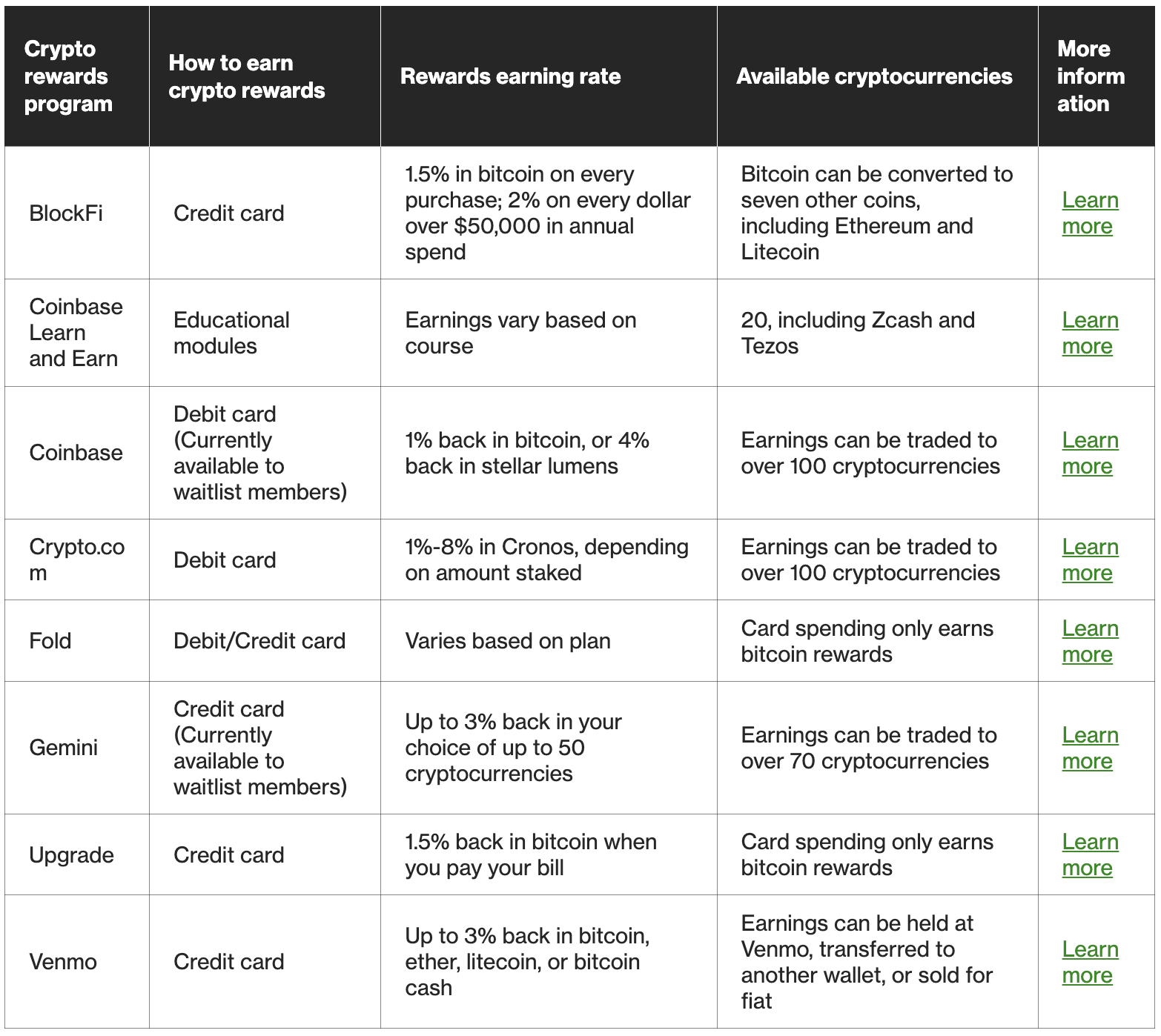This screenshot has height=1036, width=1161.
Task: Open BlockFi's Learn more link
Action: point(1090,213)
